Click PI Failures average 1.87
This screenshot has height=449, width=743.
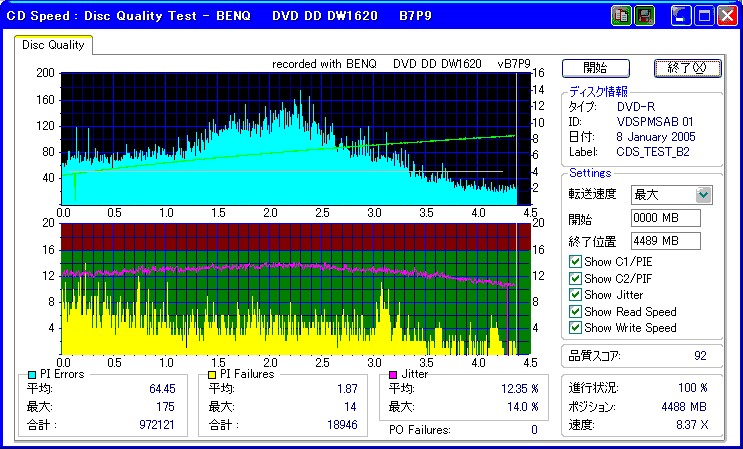[347, 389]
